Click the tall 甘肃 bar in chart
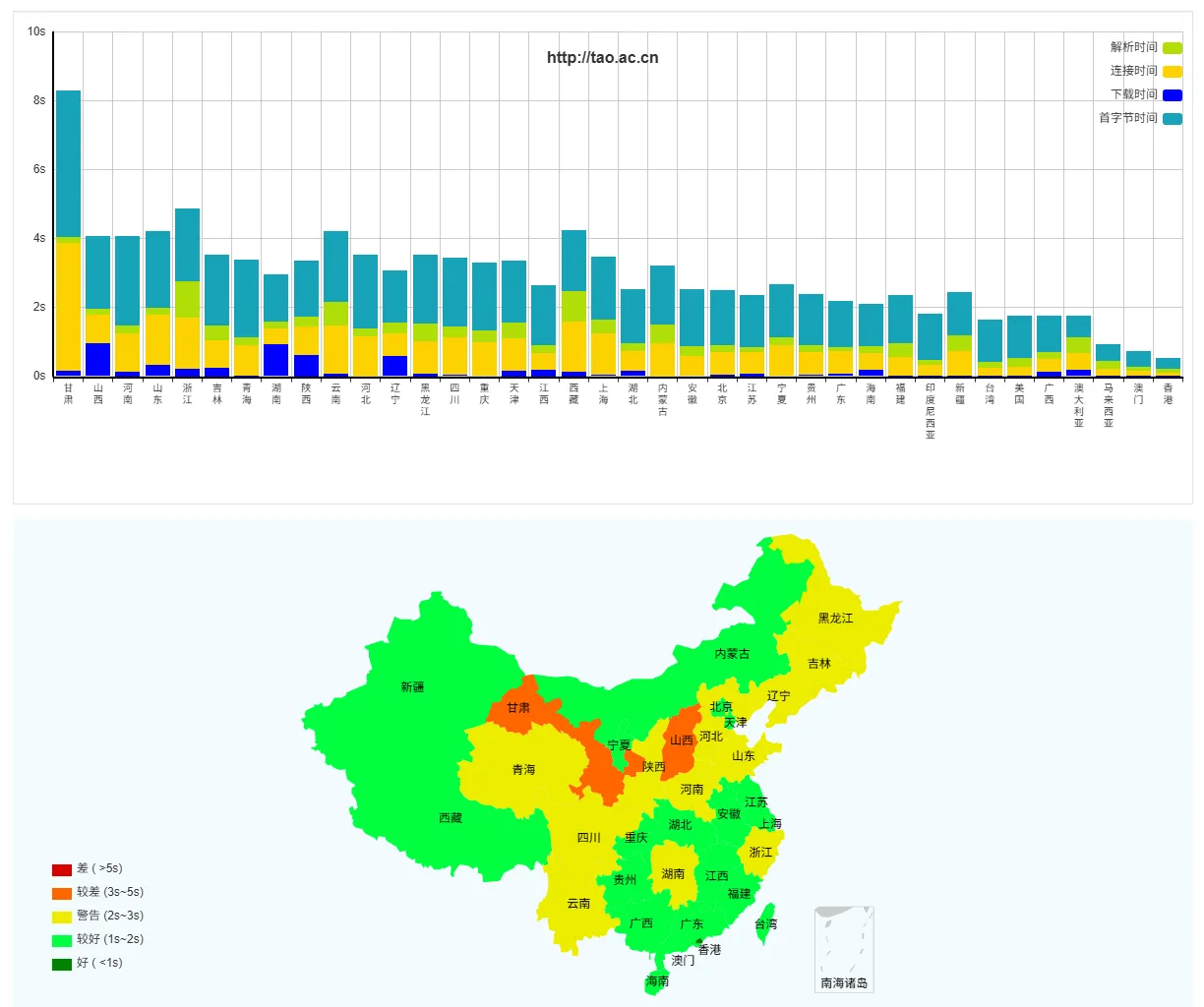Viewport: 1204px width, 1007px height. [68, 197]
